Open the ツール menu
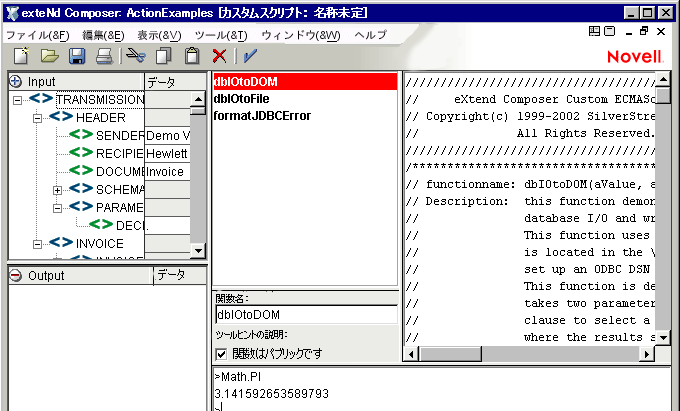 coord(221,35)
